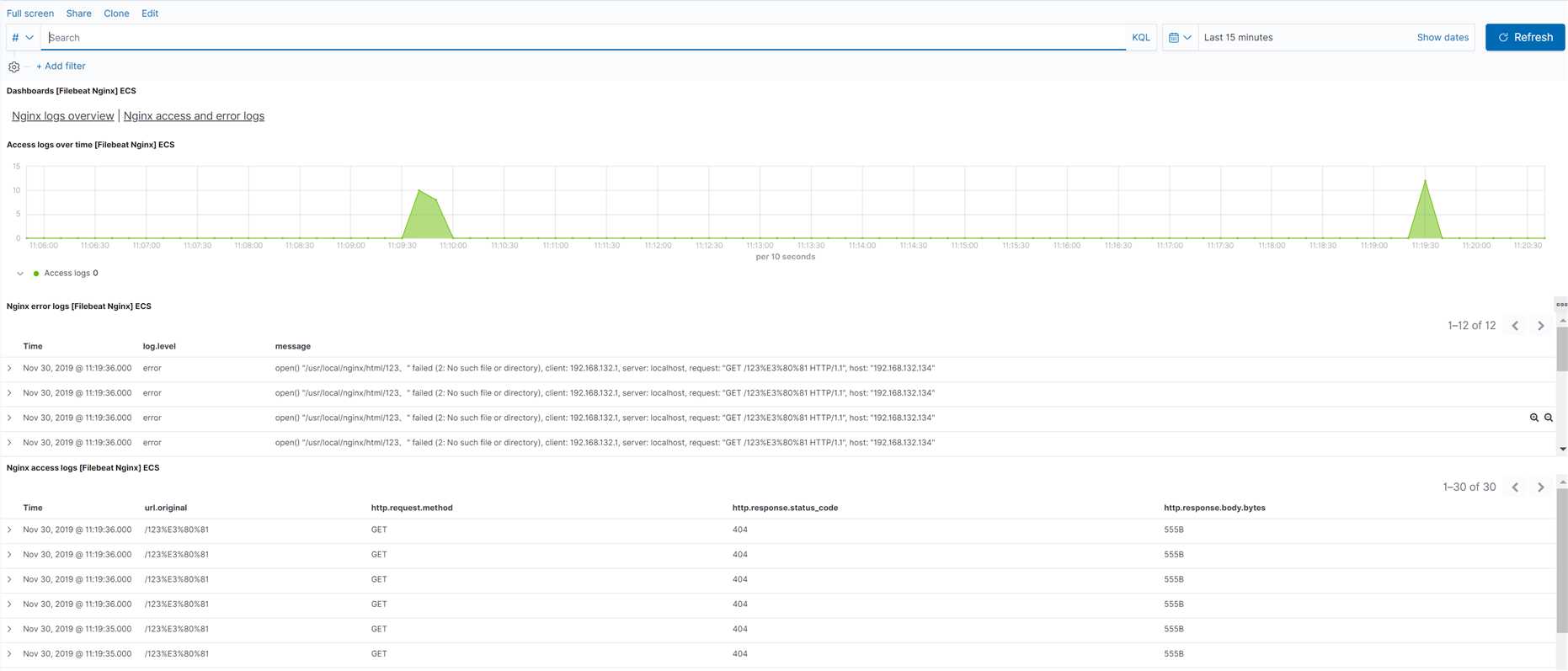
Task: Go to previous page of Nginx access logs
Action: click(1515, 487)
